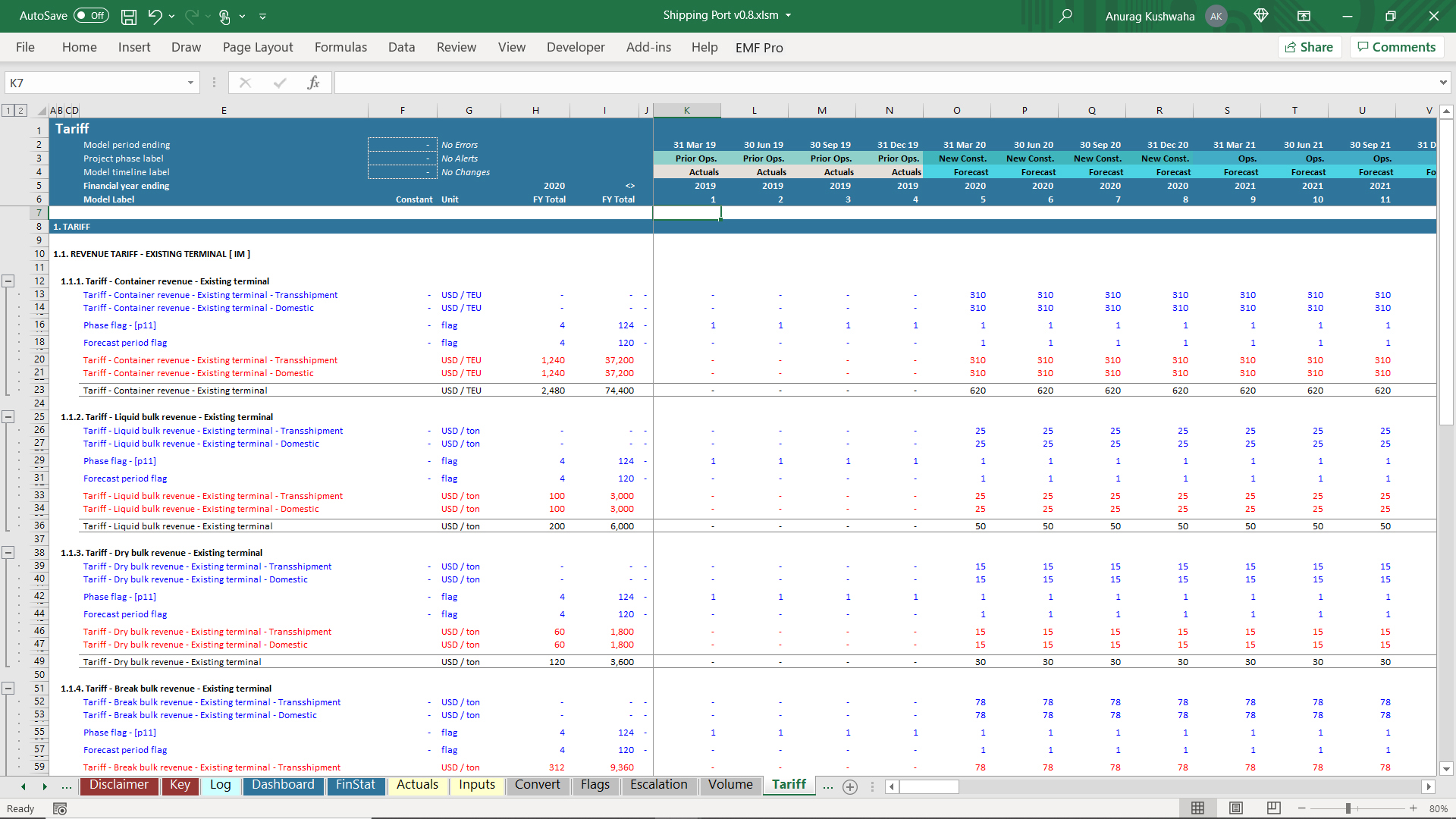This screenshot has width=1456, height=819.
Task: Switch to Page Layout view icon
Action: [1235, 808]
